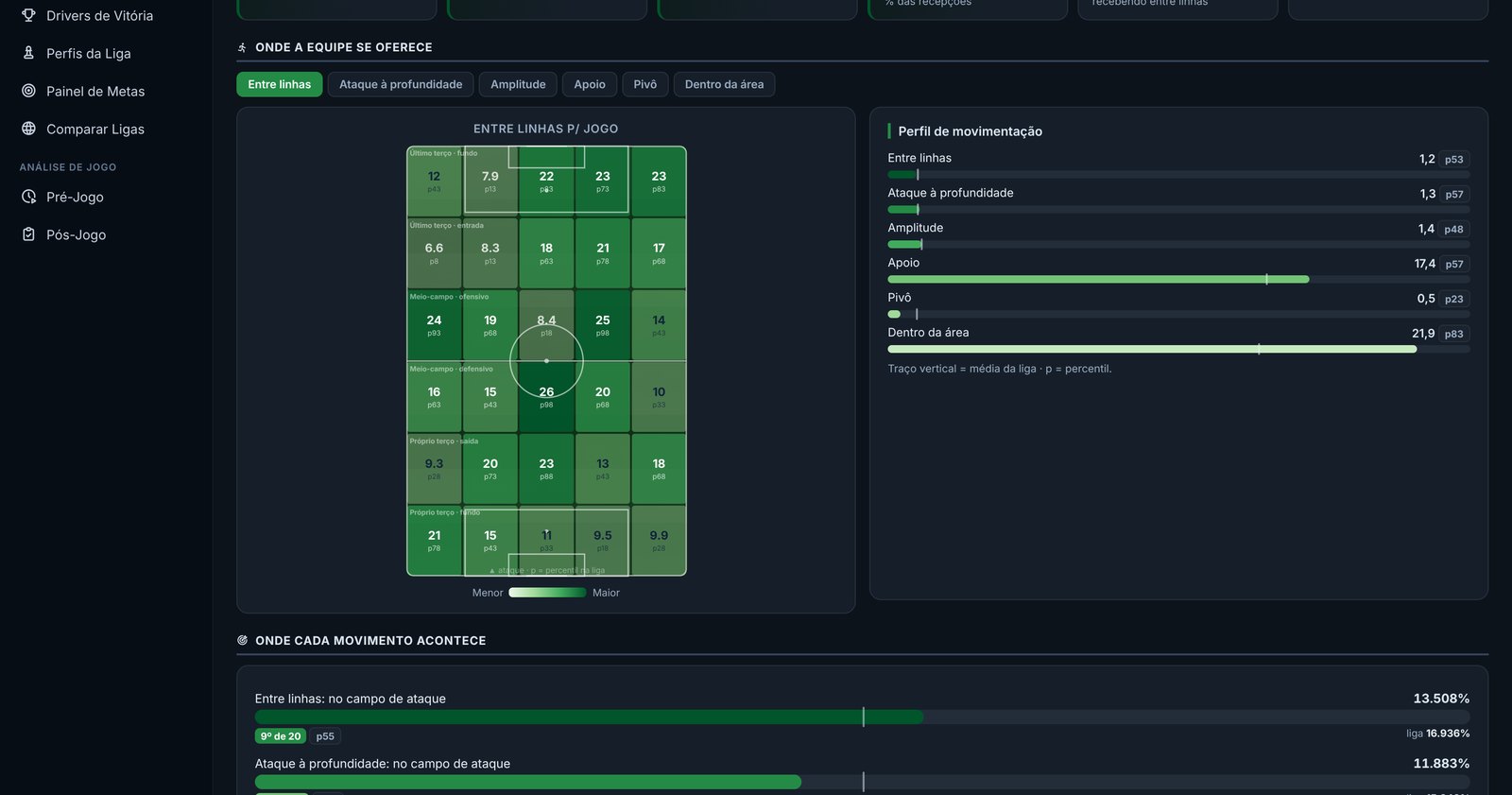Click the 13.508% value
This screenshot has width=1512, height=795.
pos(1441,699)
